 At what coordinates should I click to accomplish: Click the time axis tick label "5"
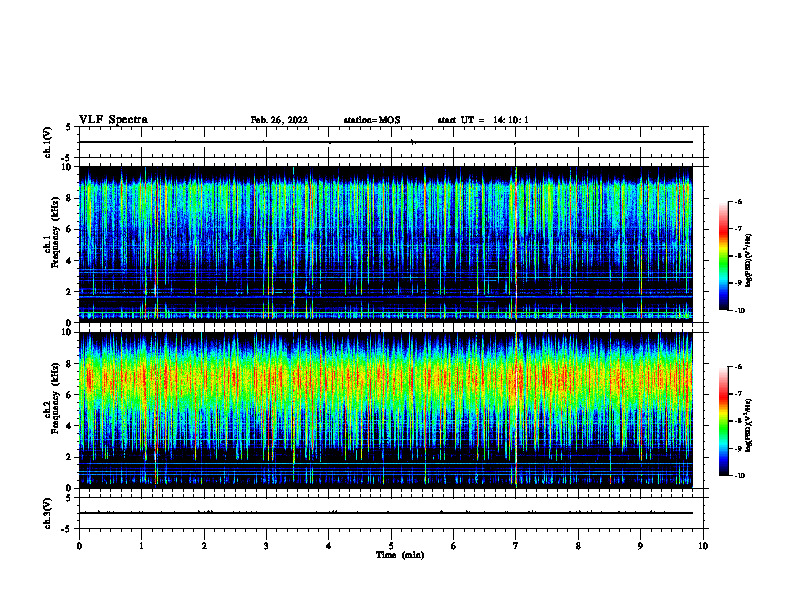coord(391,546)
